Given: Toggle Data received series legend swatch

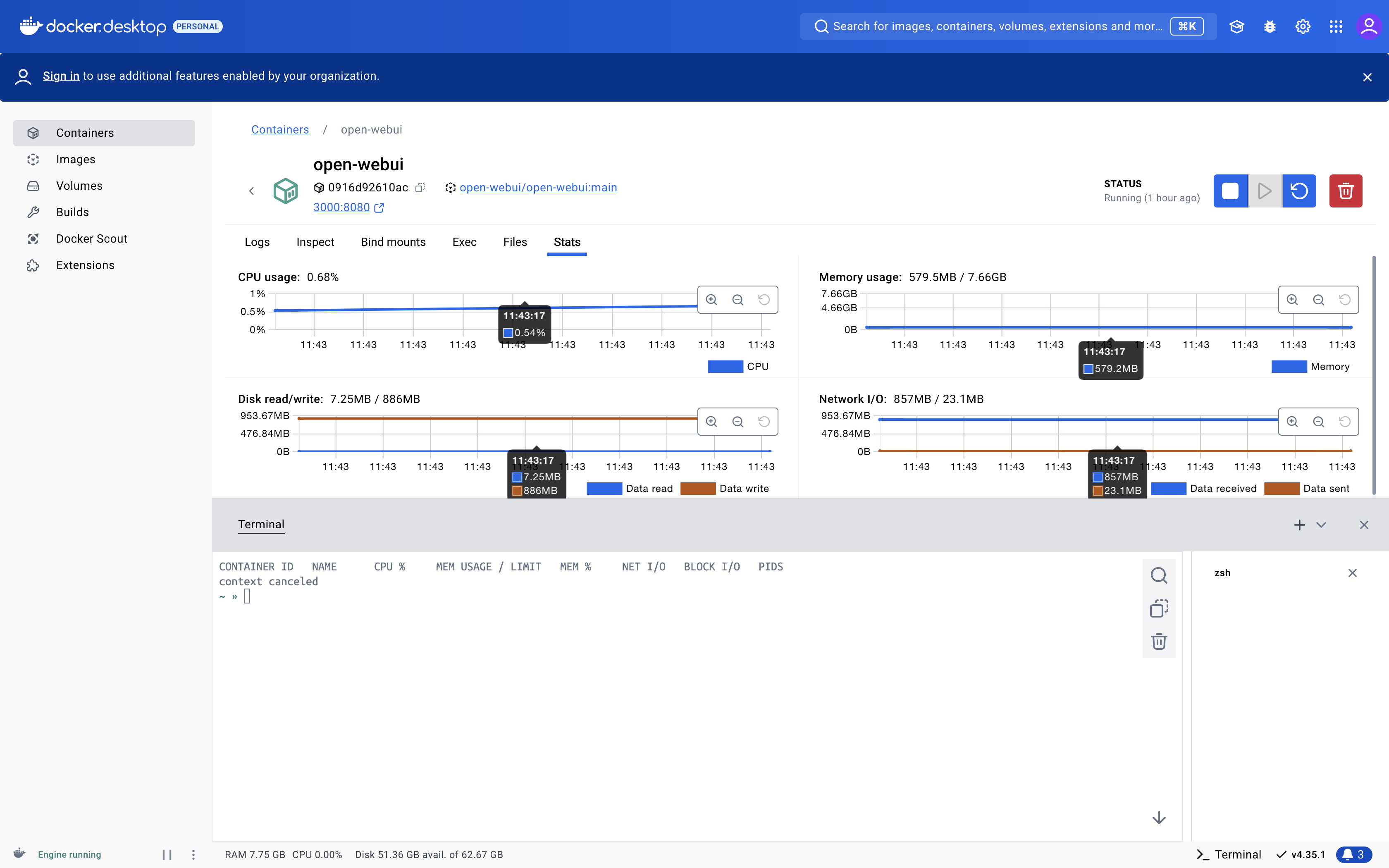Looking at the screenshot, I should click(1169, 489).
